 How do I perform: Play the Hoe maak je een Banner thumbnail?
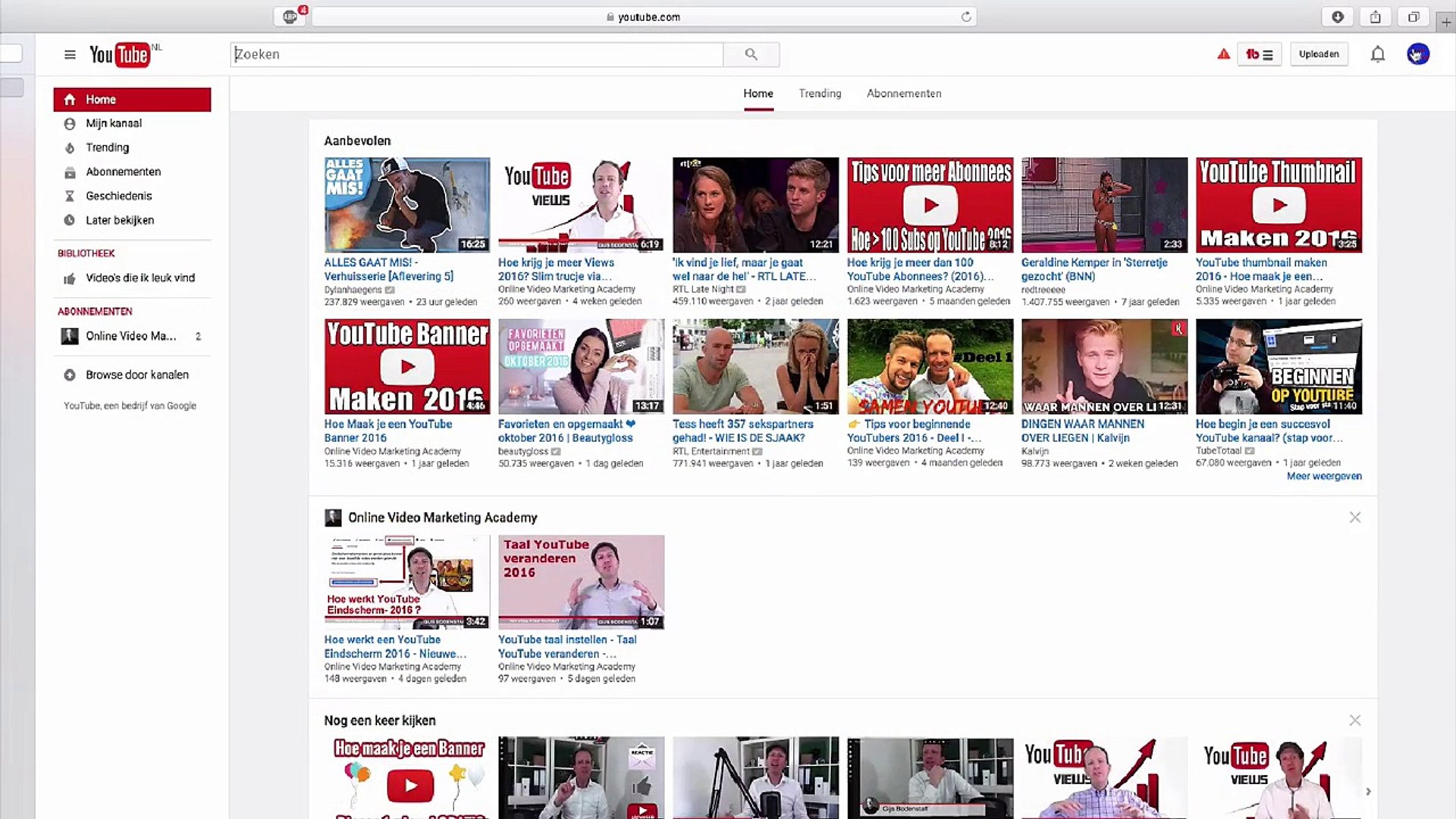[407, 778]
